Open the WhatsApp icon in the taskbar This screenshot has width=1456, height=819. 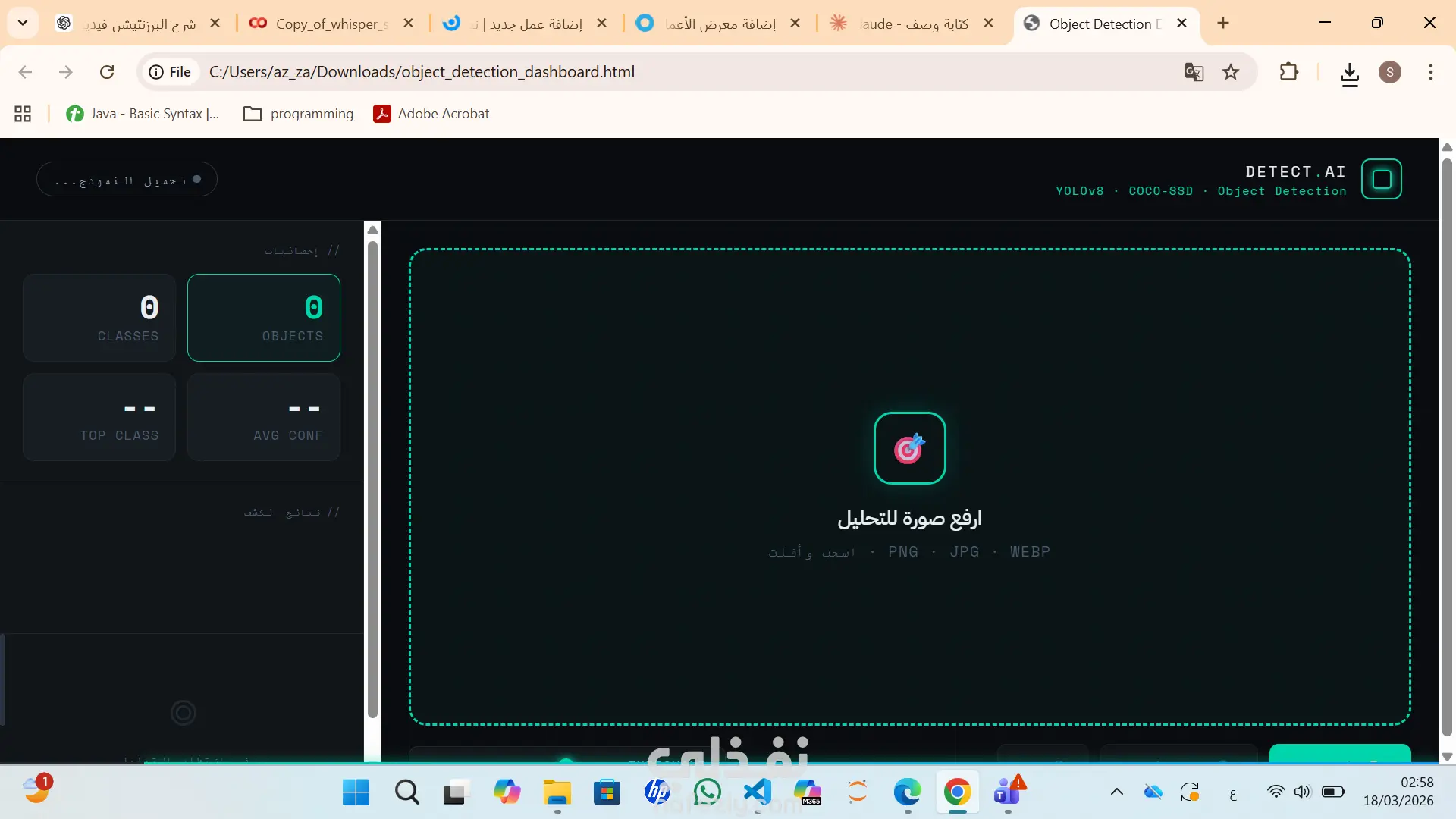tap(707, 792)
